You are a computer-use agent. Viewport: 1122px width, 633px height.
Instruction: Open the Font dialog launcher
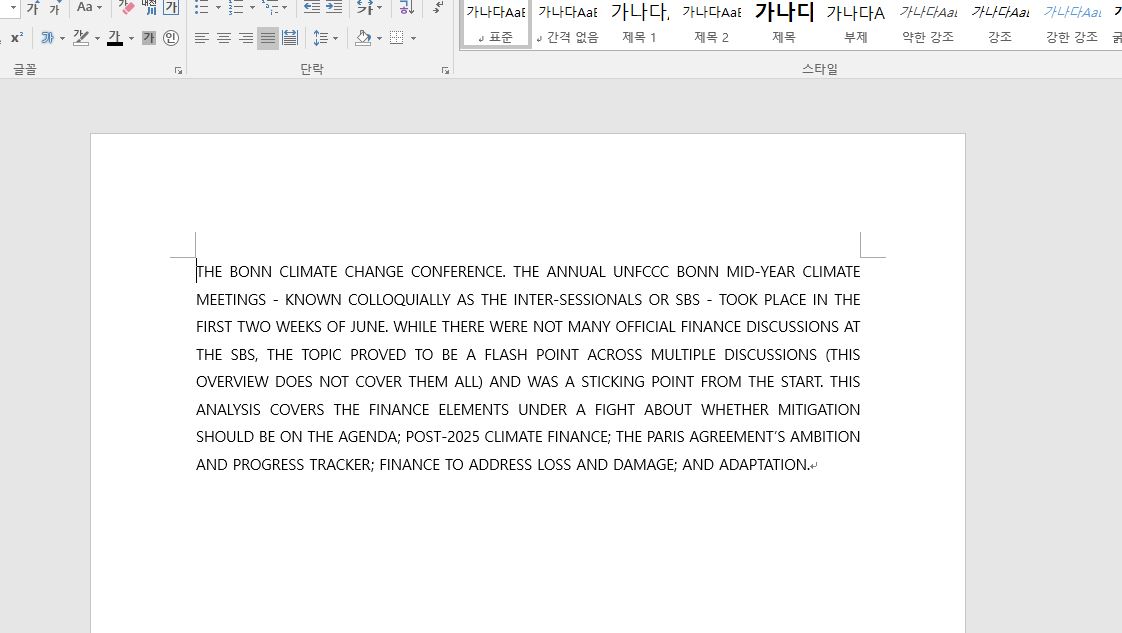click(178, 70)
